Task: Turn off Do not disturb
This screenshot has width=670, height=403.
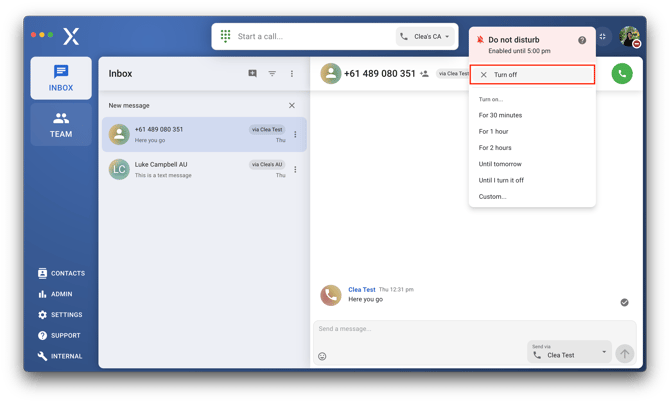Action: coord(532,75)
